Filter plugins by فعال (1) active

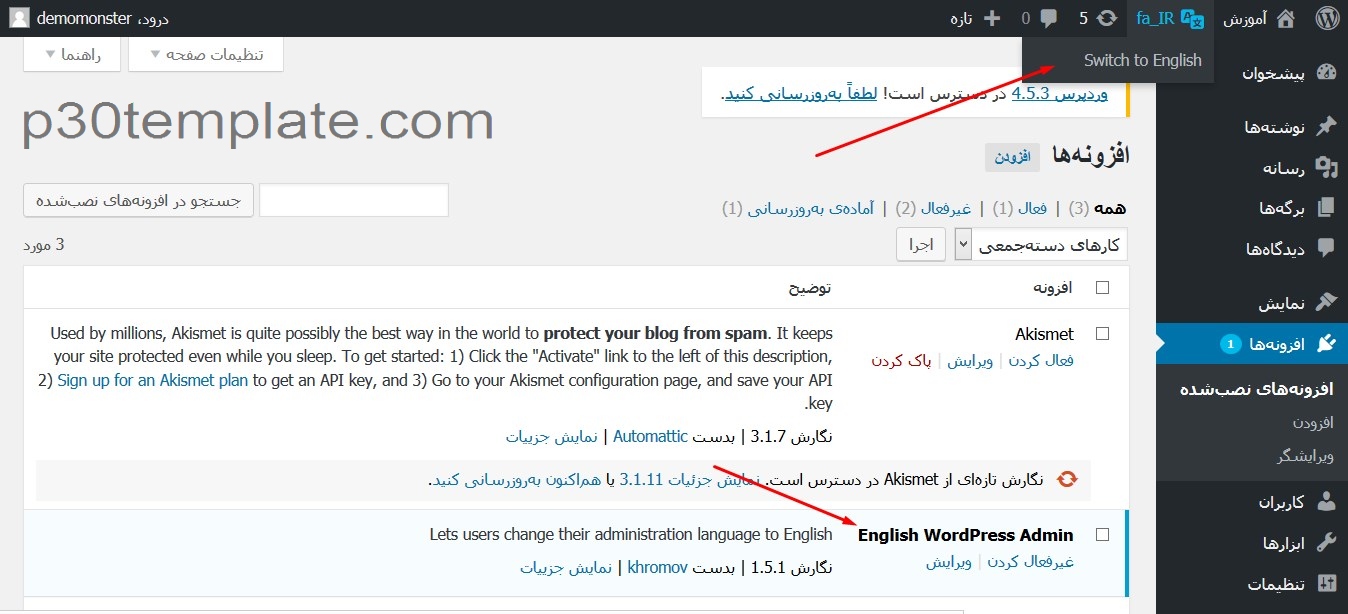1019,208
